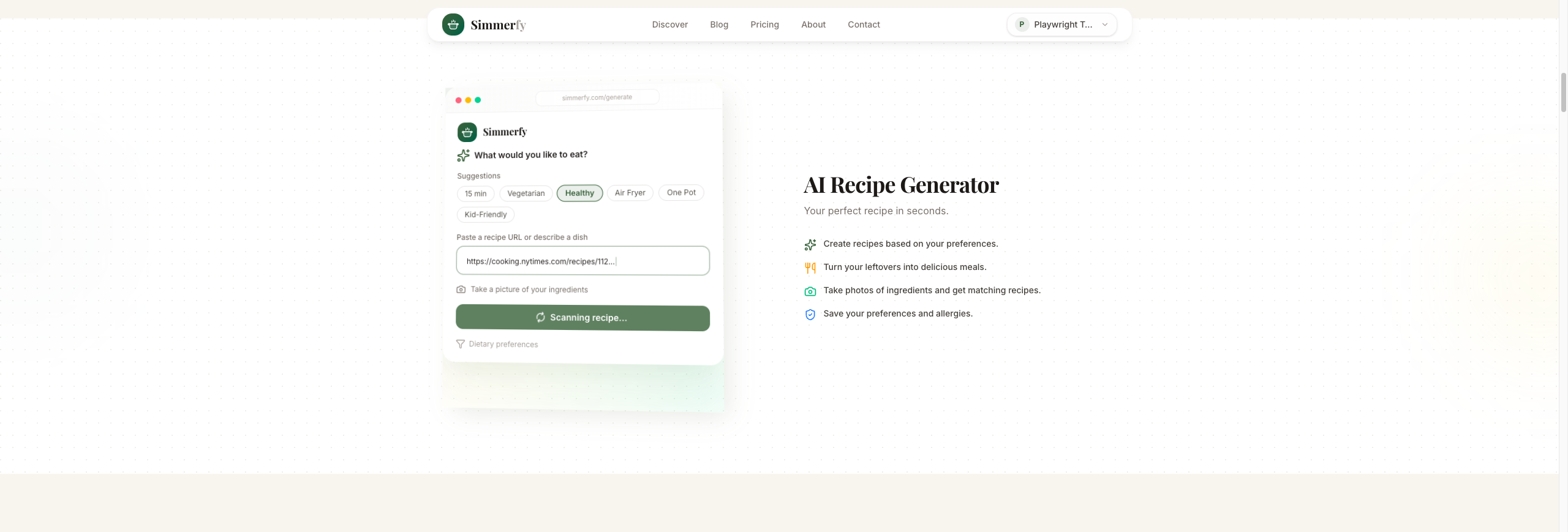Select the One Pot suggestion chip
Image resolution: width=1568 pixels, height=532 pixels.
pyautogui.click(x=681, y=192)
